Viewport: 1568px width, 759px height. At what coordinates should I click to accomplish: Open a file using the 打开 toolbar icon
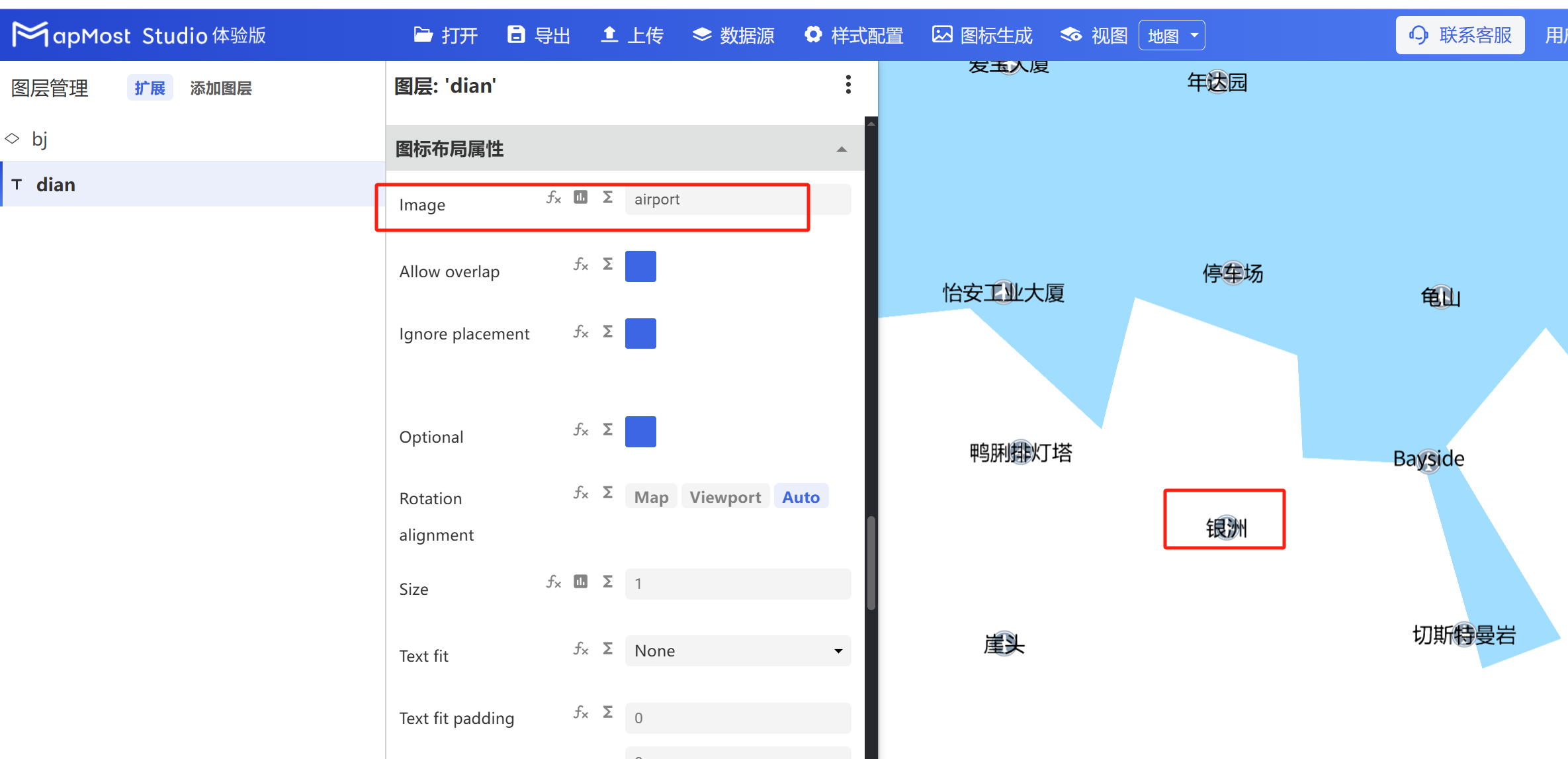tap(445, 34)
